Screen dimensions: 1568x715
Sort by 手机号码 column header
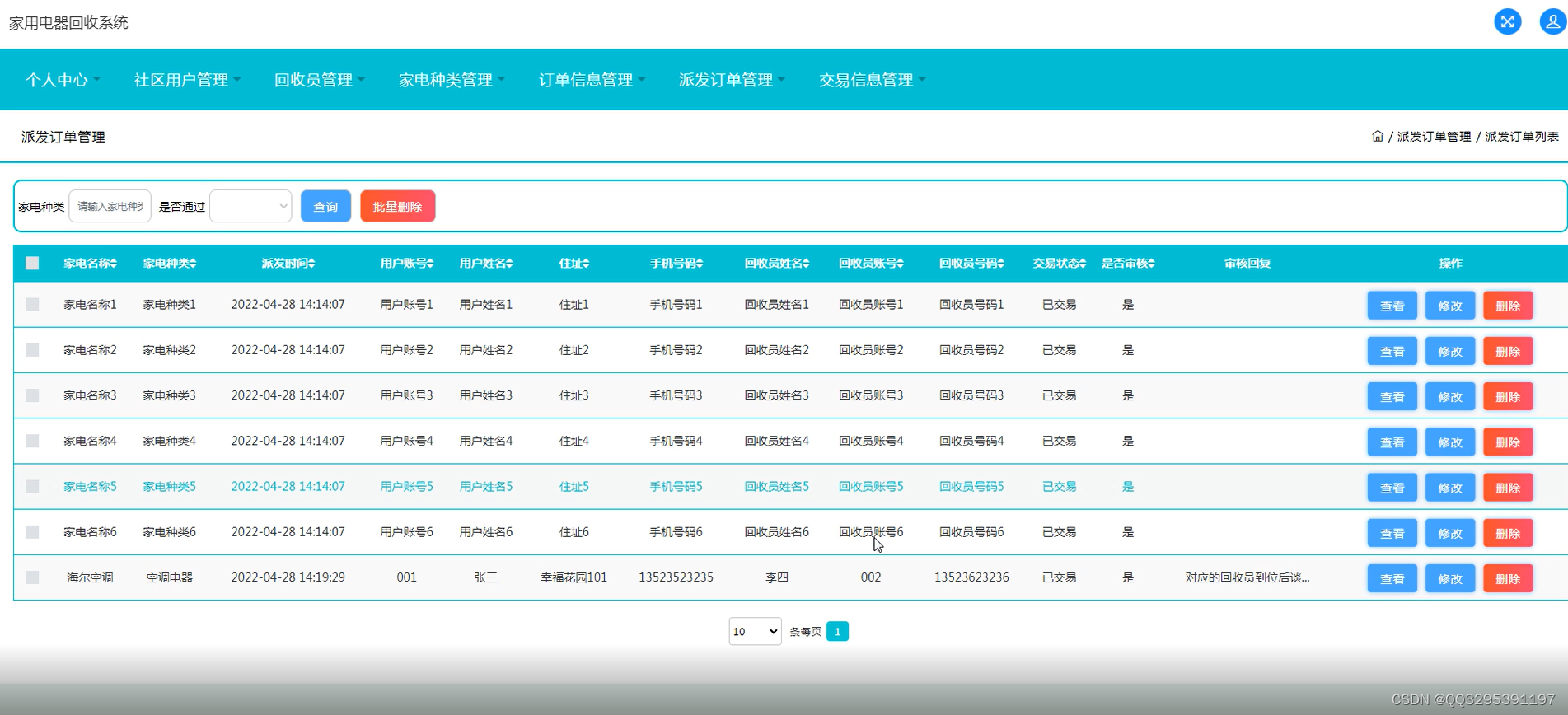[x=676, y=264]
